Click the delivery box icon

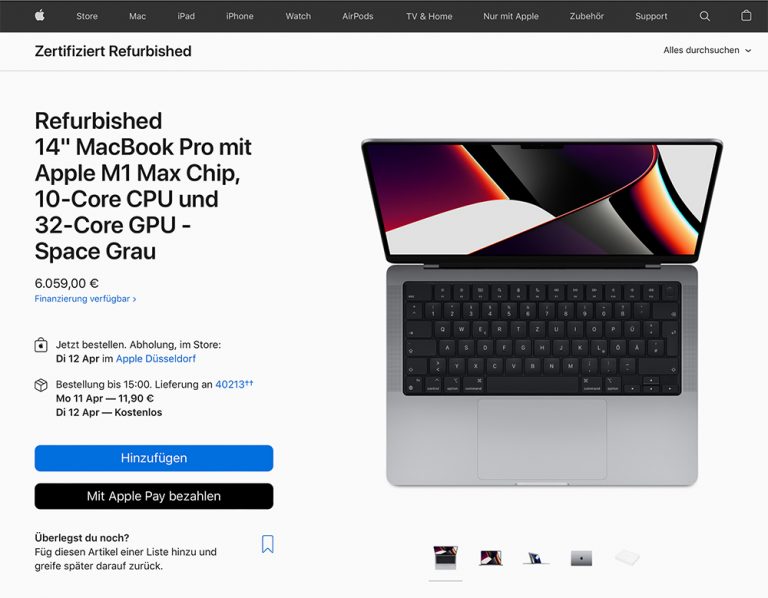point(41,385)
